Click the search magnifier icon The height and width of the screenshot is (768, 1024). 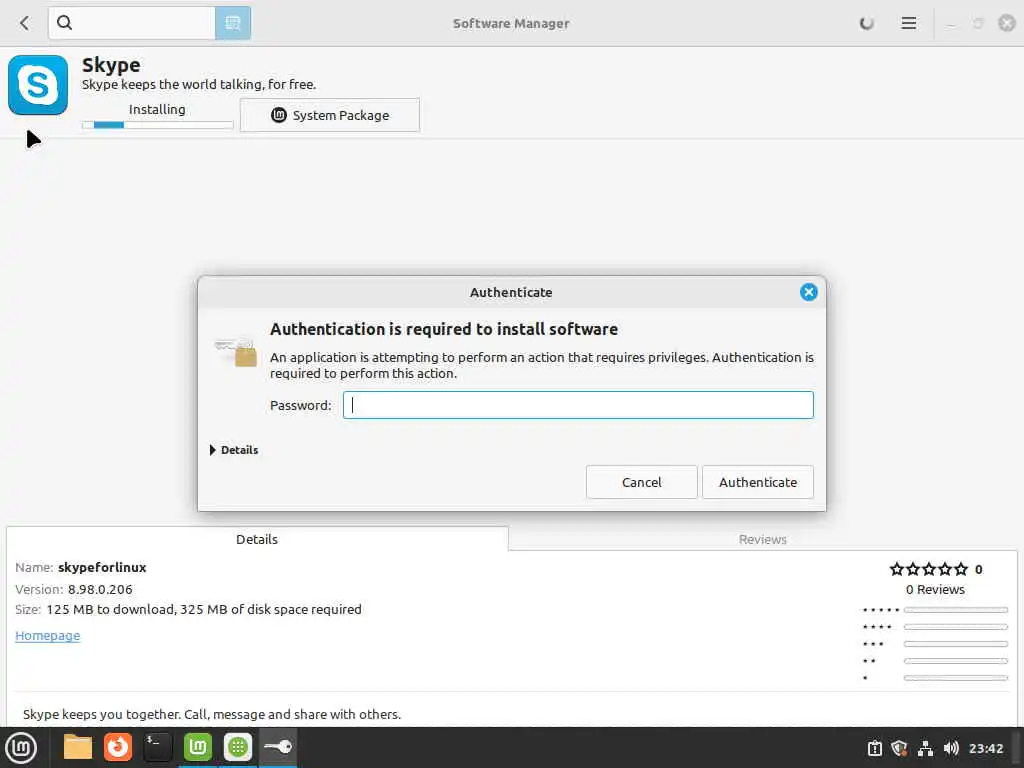[x=64, y=23]
